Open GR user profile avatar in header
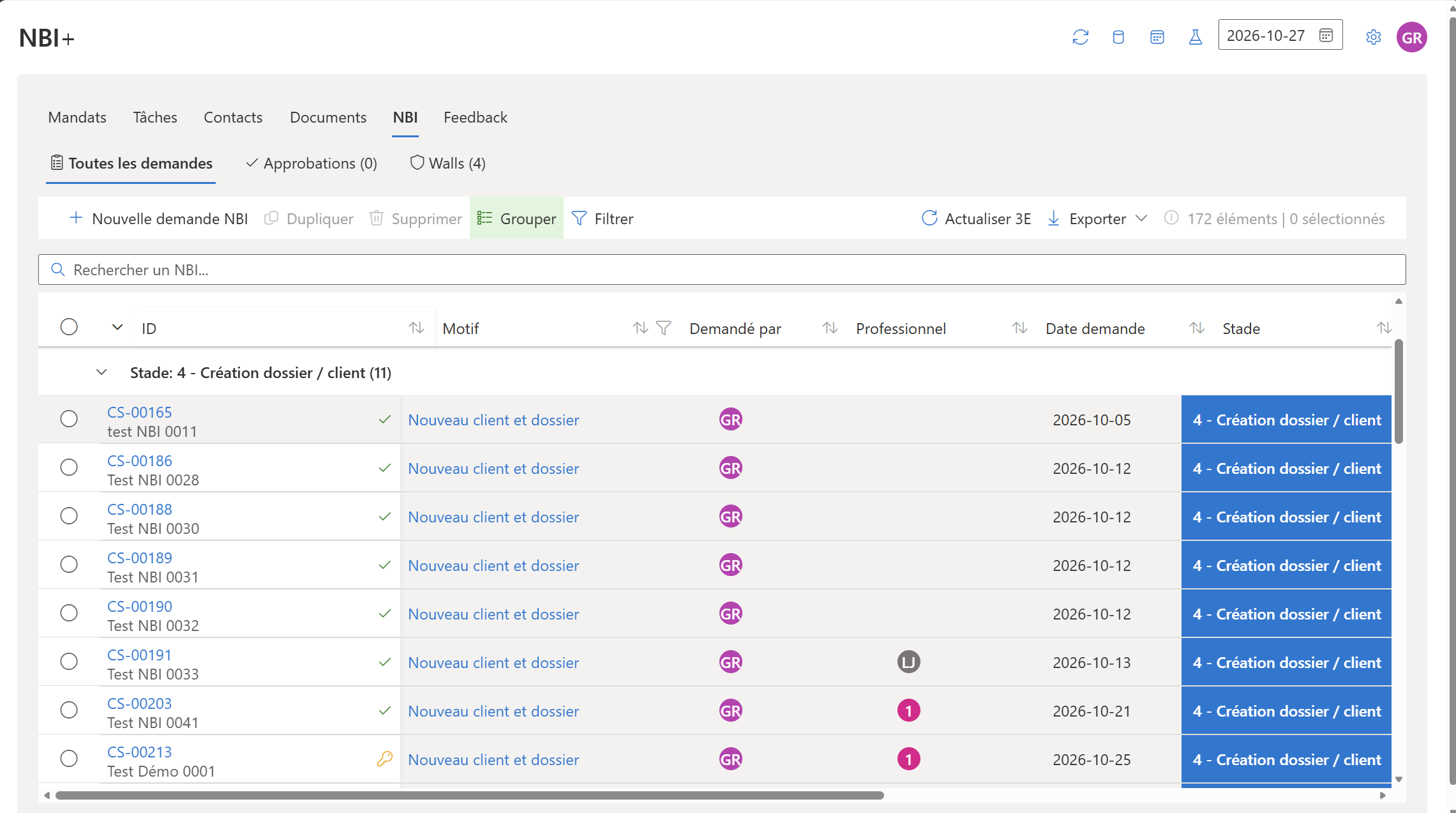Image resolution: width=1456 pixels, height=813 pixels. (x=1411, y=37)
